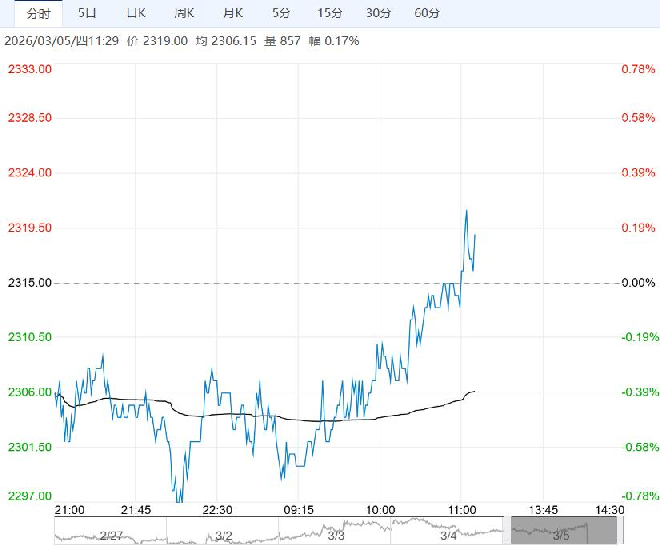The height and width of the screenshot is (548, 660).
Task: Switch to the 15分 interval tab
Action: pyautogui.click(x=329, y=13)
